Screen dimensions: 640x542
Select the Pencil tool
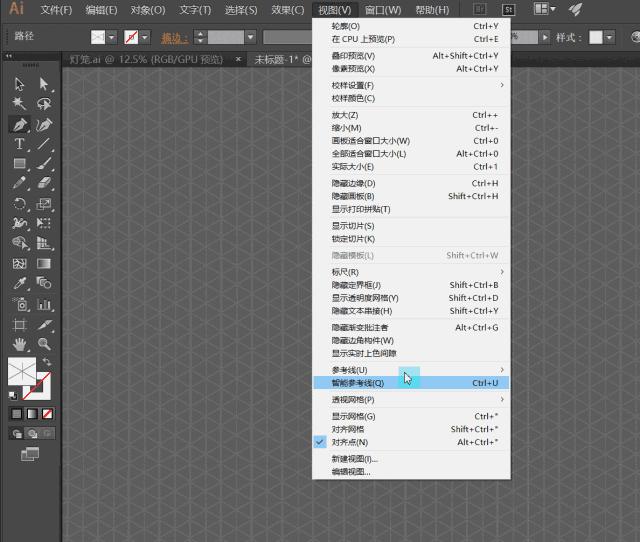19,183
